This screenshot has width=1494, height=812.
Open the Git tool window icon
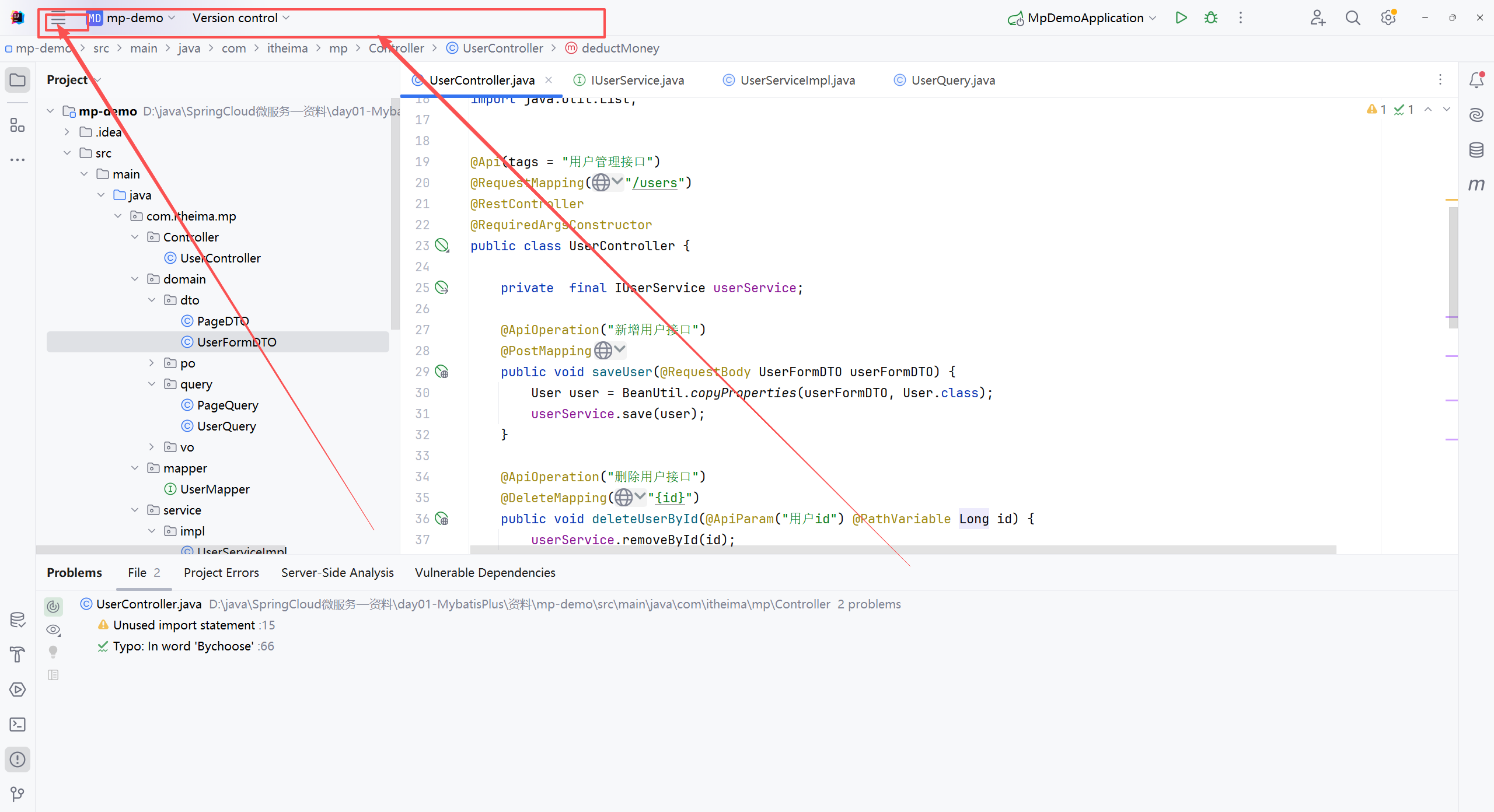point(18,794)
